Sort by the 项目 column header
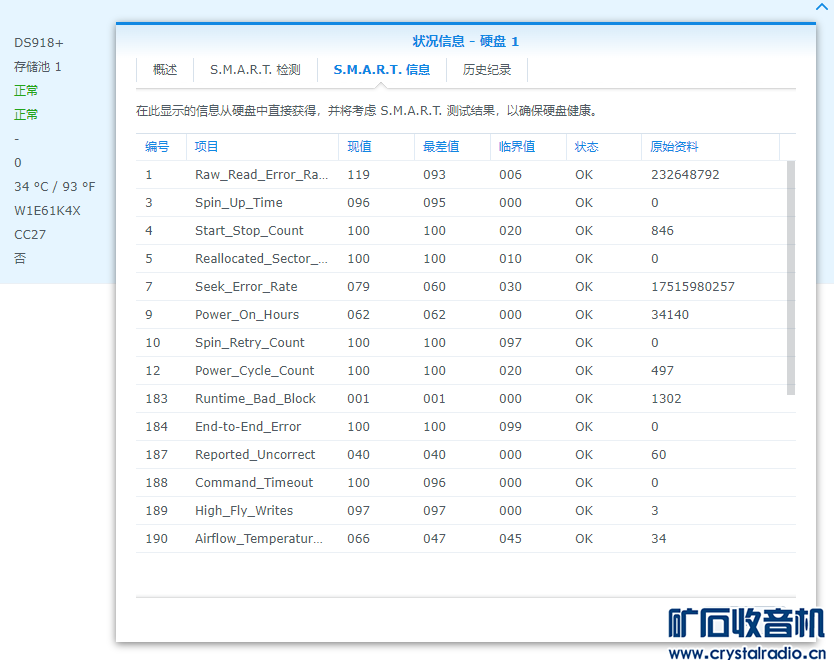The image size is (834, 666). click(262, 147)
